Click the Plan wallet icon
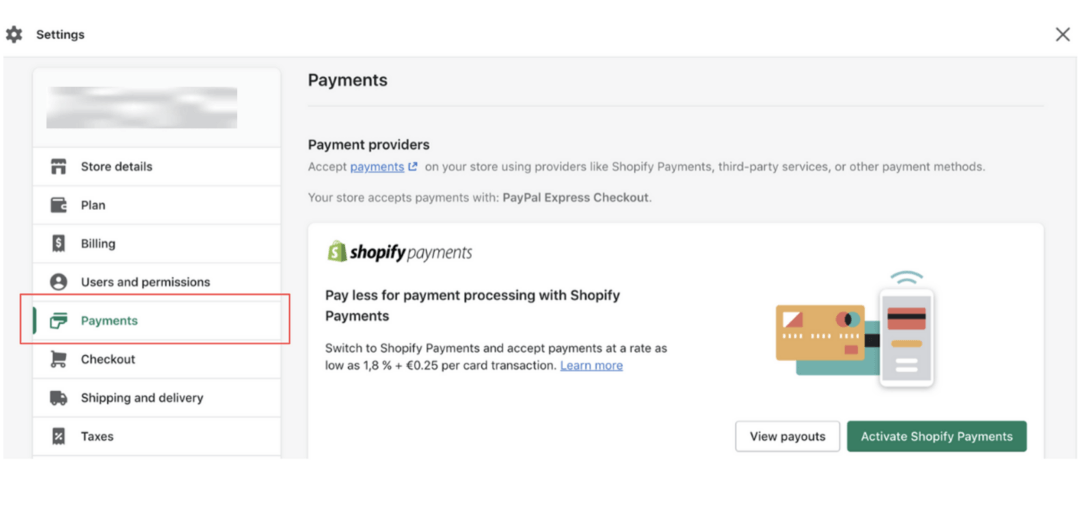 [59, 205]
